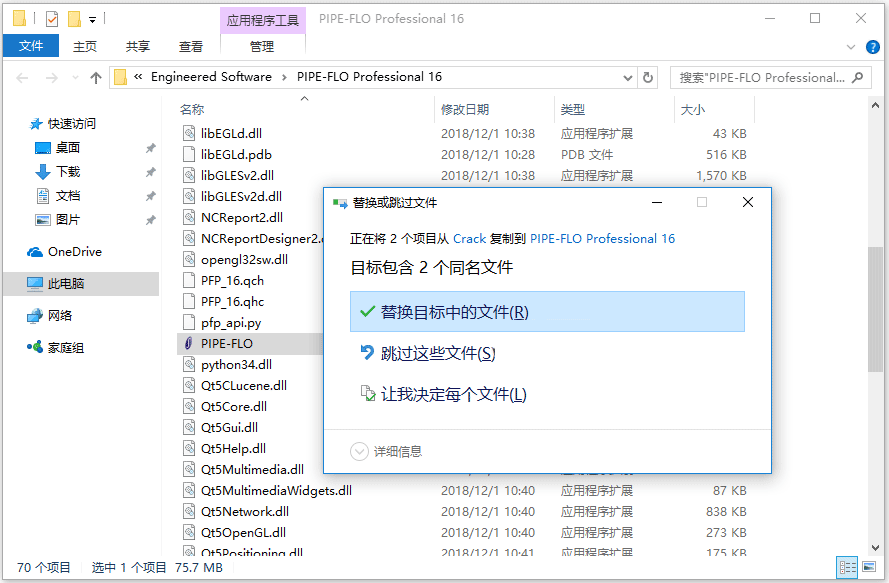The width and height of the screenshot is (889, 583).
Task: Select the python34.dll file
Action: (x=236, y=364)
